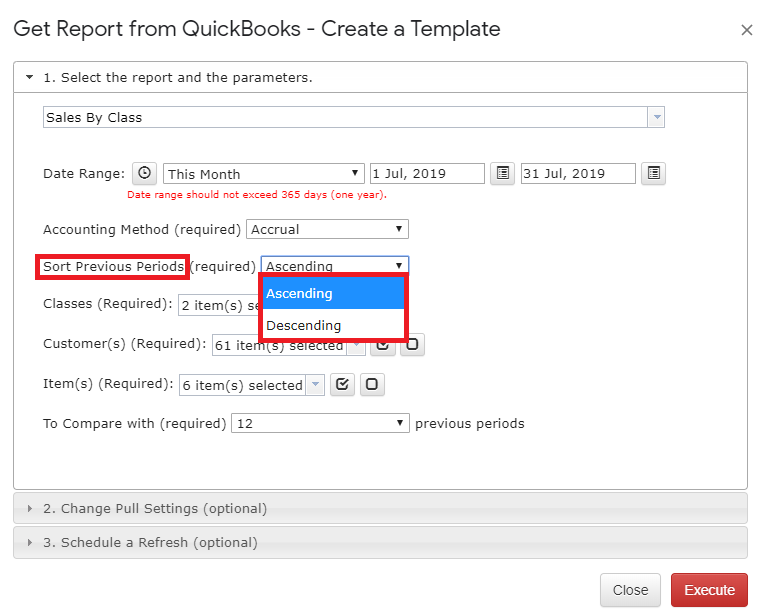The height and width of the screenshot is (616, 757).
Task: Choose Descending from the sort list
Action: pyautogui.click(x=332, y=325)
